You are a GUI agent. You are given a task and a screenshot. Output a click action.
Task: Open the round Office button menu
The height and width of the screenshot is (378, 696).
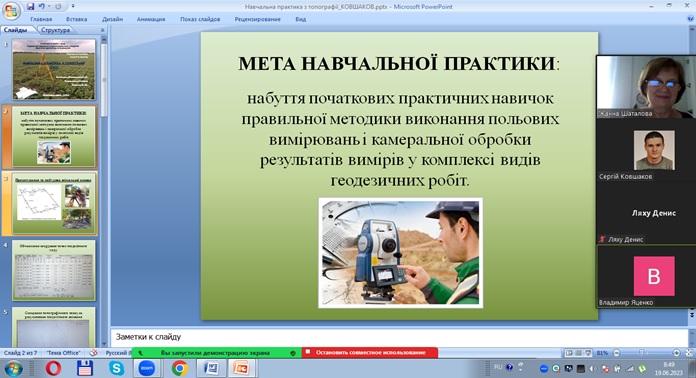11,11
